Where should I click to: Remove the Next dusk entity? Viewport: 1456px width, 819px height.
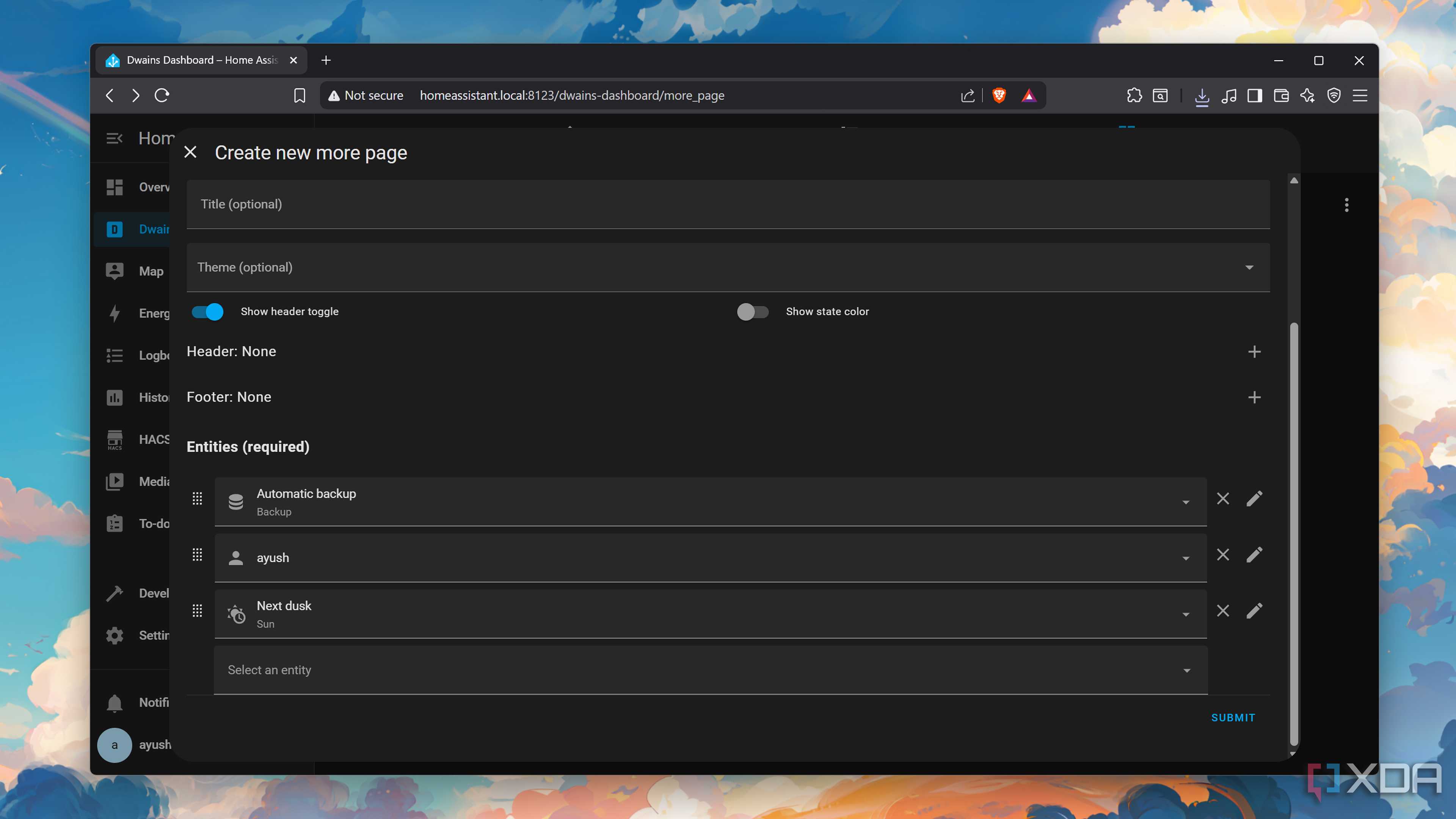1222,610
